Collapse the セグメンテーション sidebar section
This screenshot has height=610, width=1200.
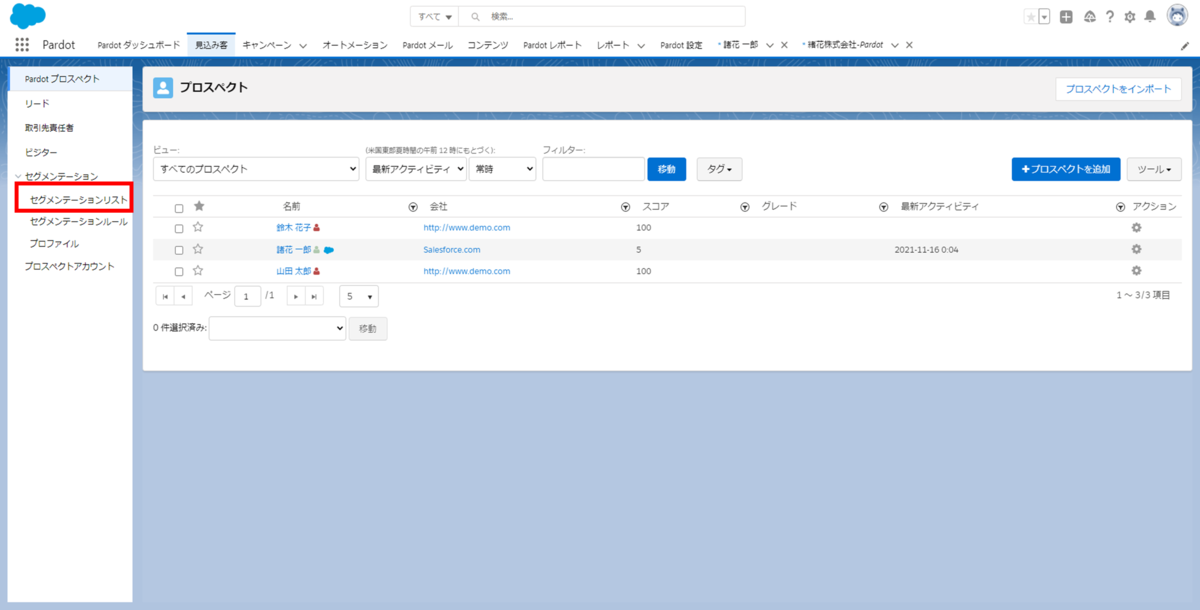(x=18, y=177)
